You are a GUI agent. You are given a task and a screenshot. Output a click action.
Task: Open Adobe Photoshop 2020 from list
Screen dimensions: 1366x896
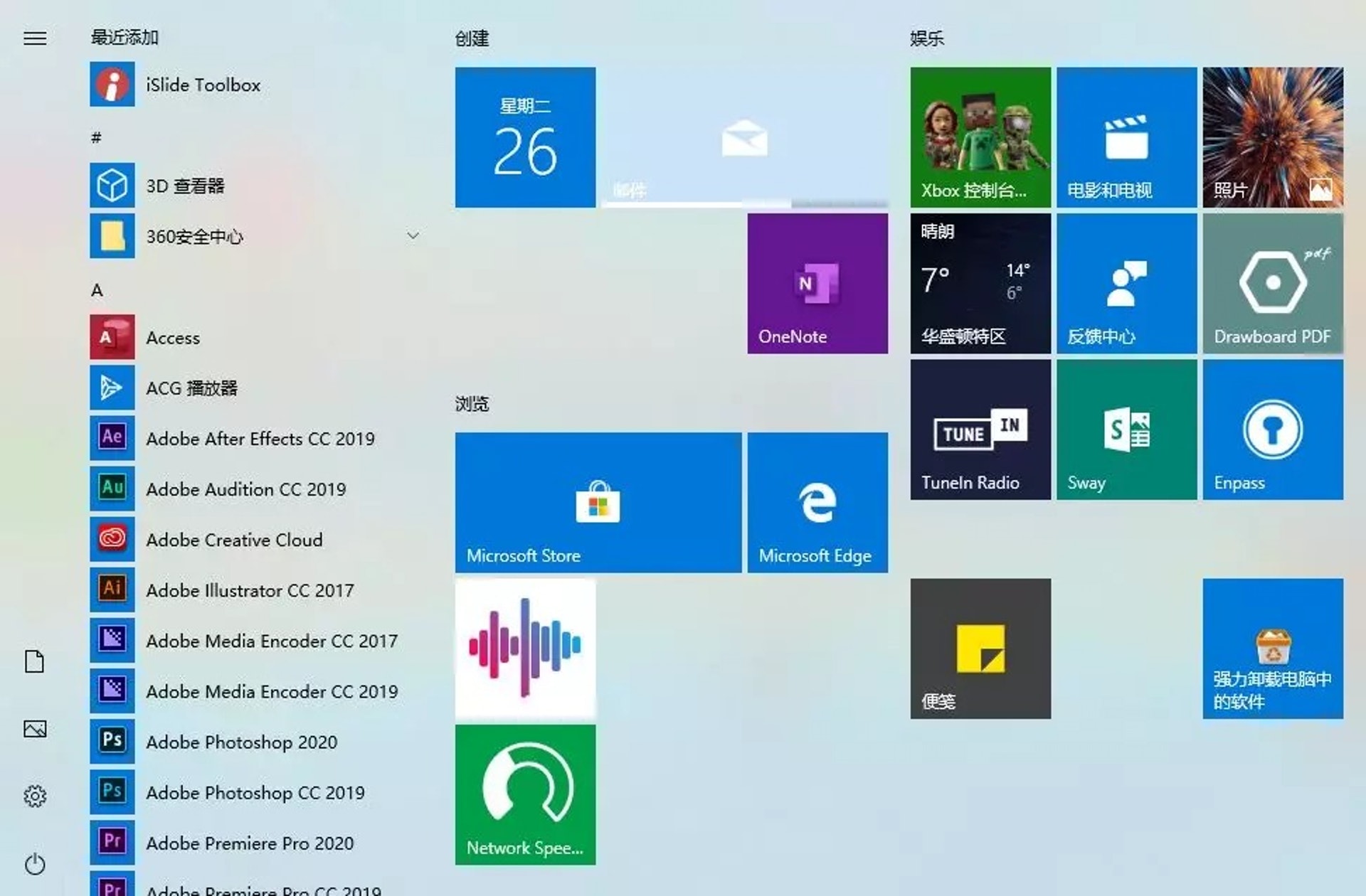point(240,742)
